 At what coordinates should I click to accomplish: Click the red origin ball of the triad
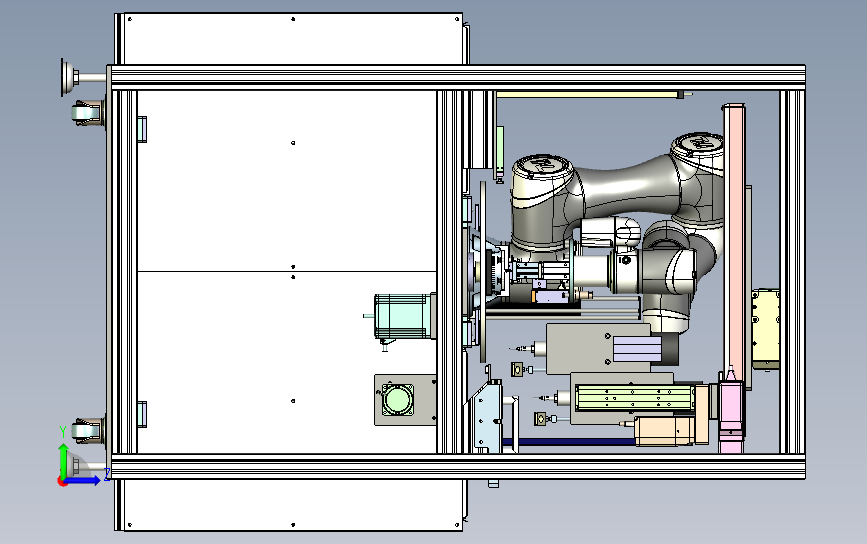(62, 482)
